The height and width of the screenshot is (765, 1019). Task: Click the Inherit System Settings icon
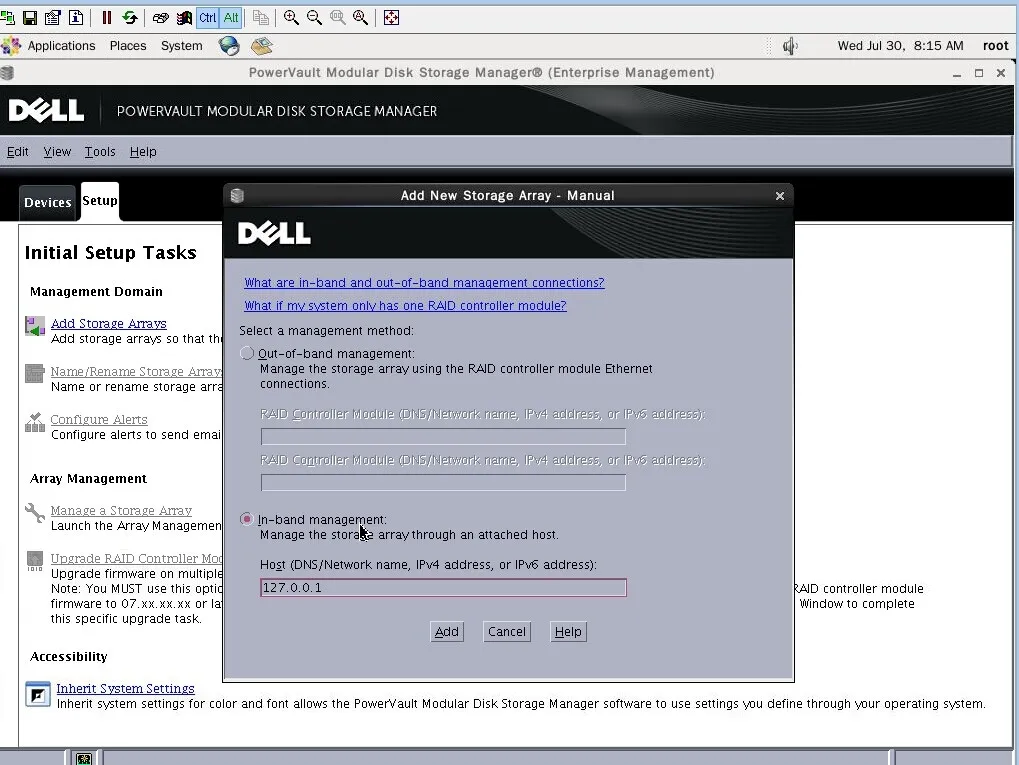click(x=38, y=694)
